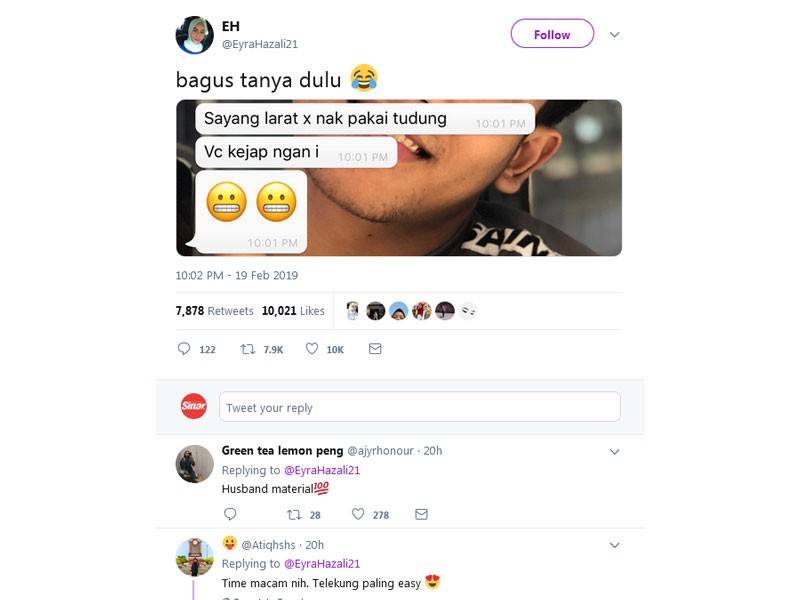
Task: Open the tweet timestamp 10:02 PM - 19 Feb 2019
Action: pyautogui.click(x=236, y=275)
